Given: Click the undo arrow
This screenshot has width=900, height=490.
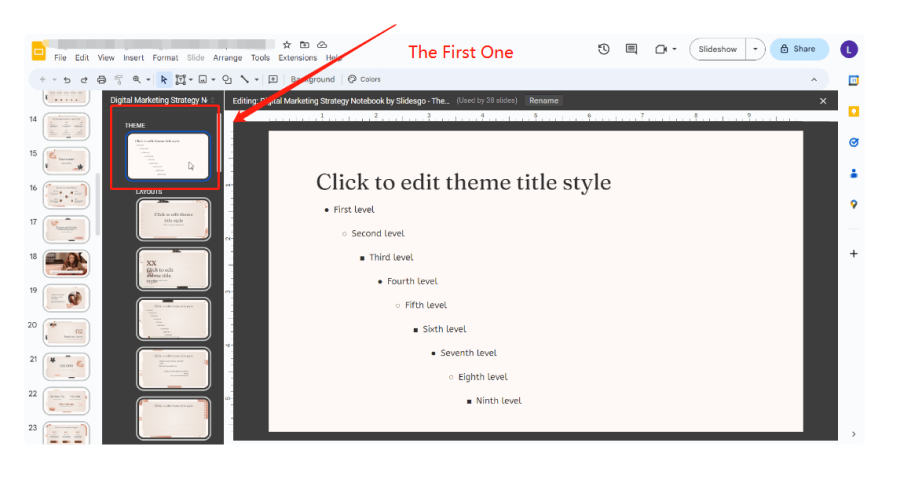Looking at the screenshot, I should click(67, 80).
